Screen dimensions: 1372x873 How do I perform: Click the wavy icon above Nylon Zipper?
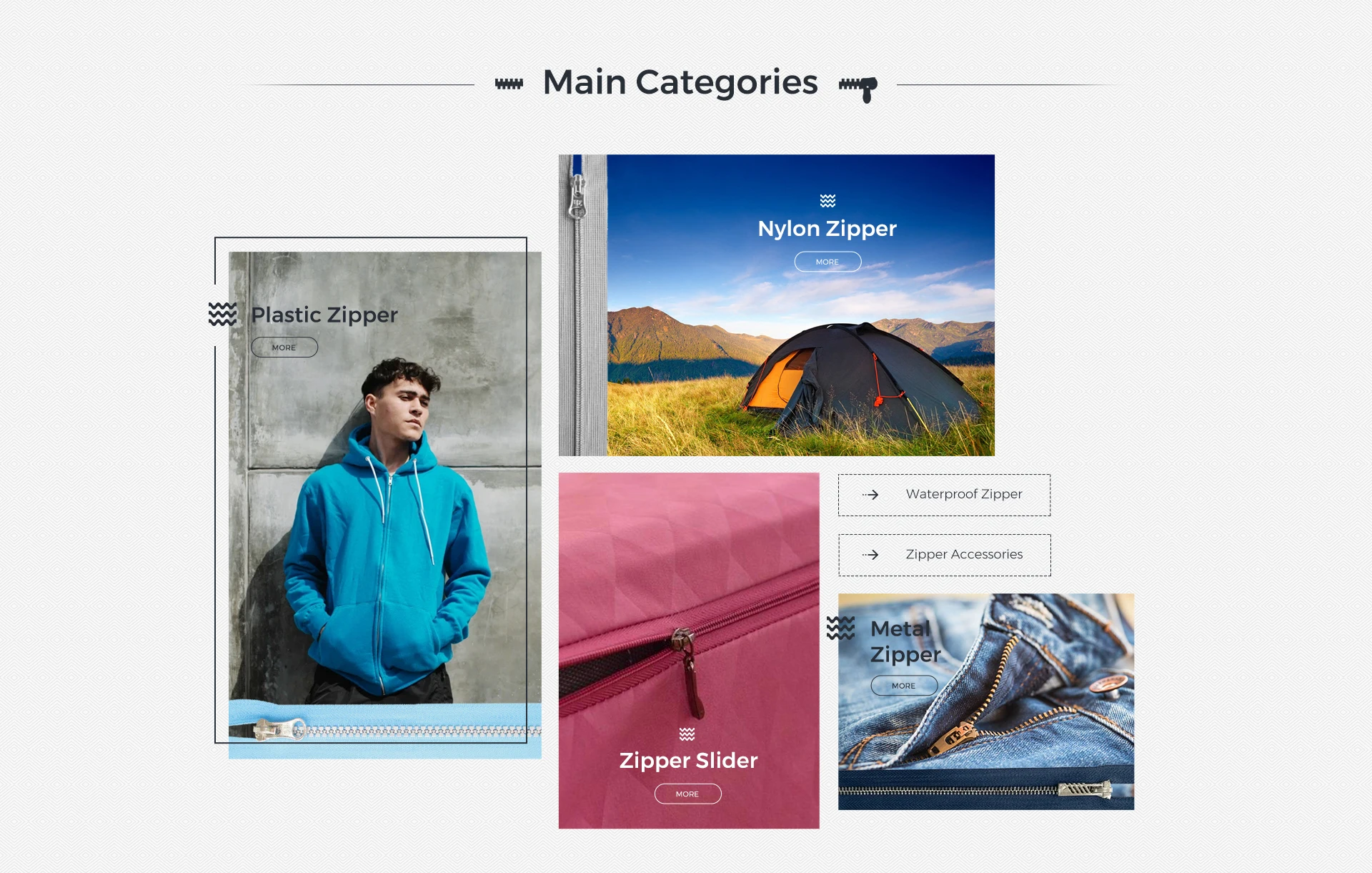[827, 200]
